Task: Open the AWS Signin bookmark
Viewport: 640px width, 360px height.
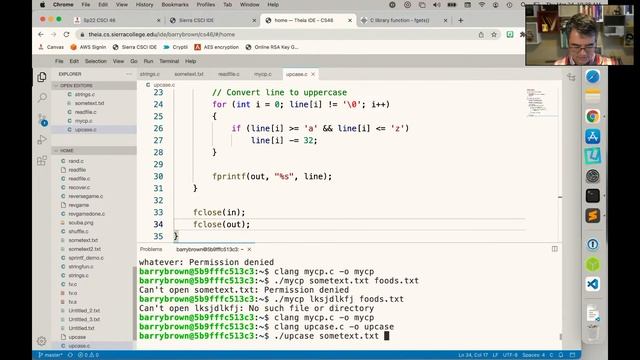Action: click(x=88, y=47)
